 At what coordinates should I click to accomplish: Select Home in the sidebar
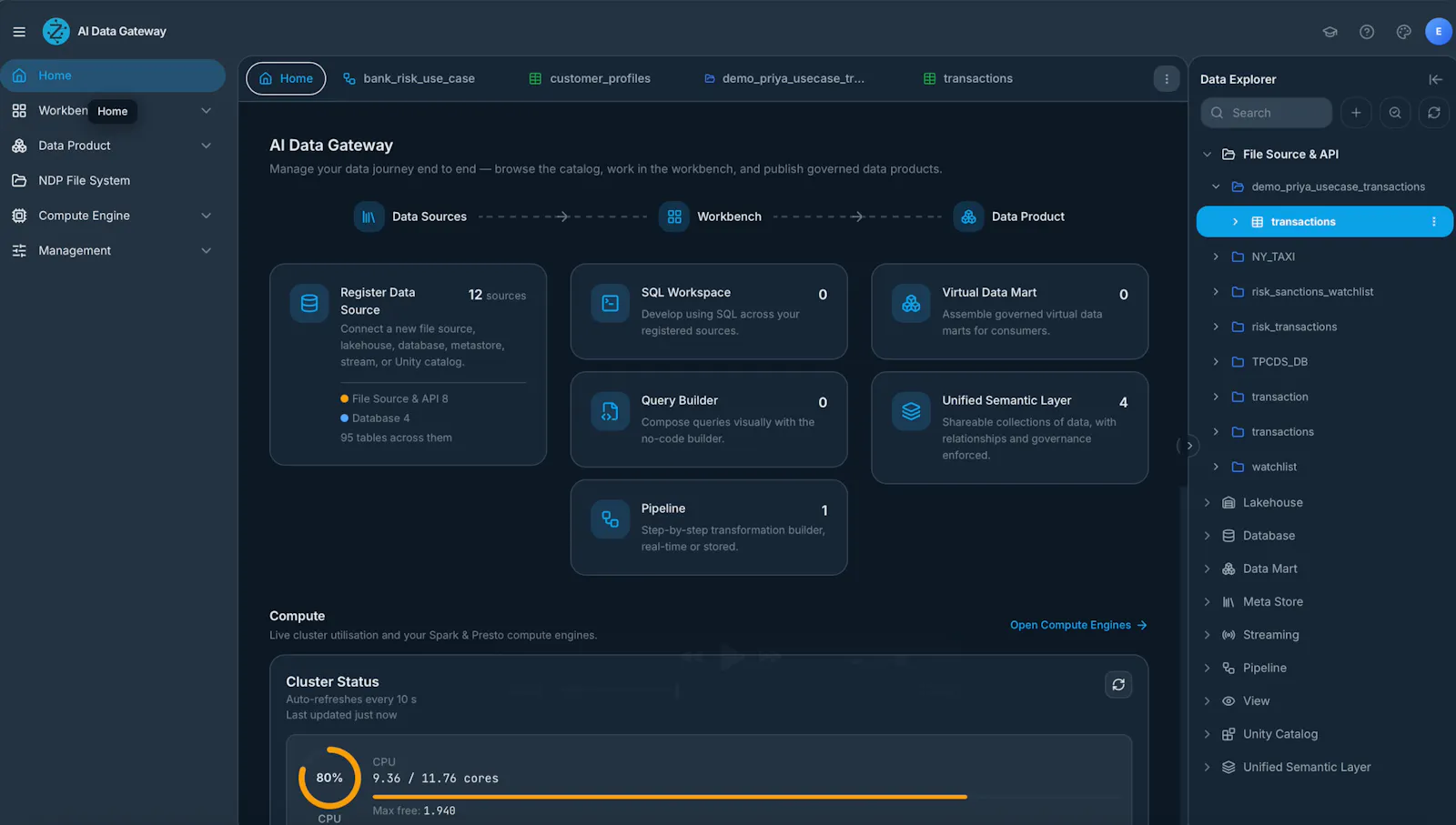click(x=113, y=75)
